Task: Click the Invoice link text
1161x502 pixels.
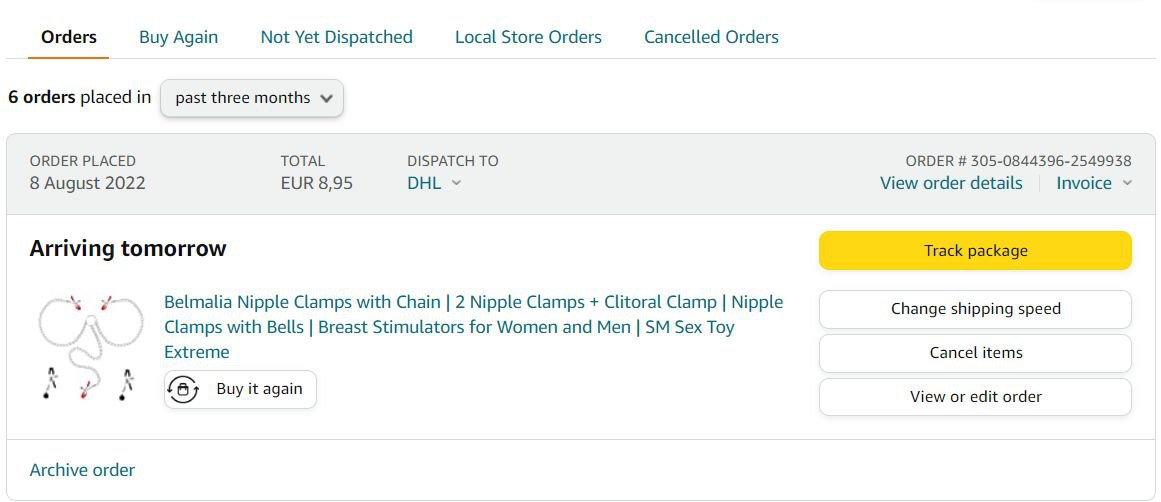Action: [1084, 183]
